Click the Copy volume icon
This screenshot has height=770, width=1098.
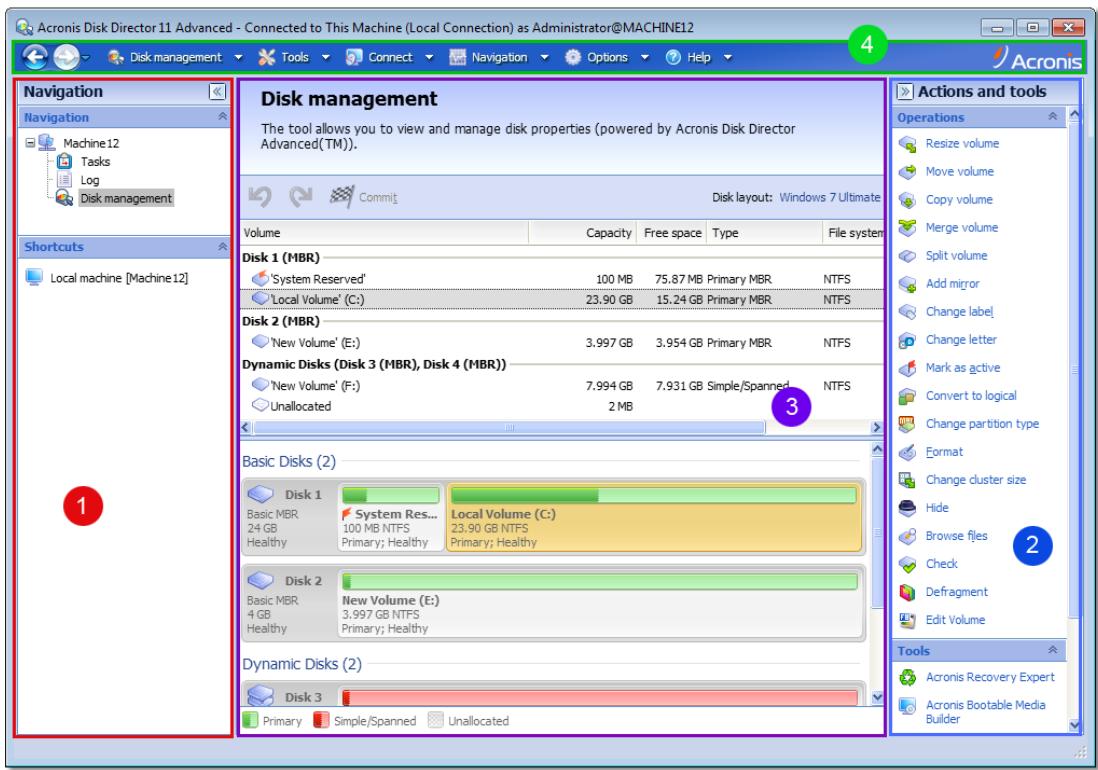coord(908,200)
